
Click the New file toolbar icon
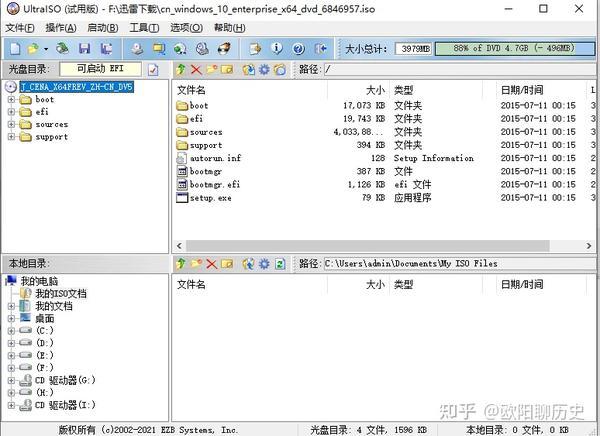tap(15, 49)
